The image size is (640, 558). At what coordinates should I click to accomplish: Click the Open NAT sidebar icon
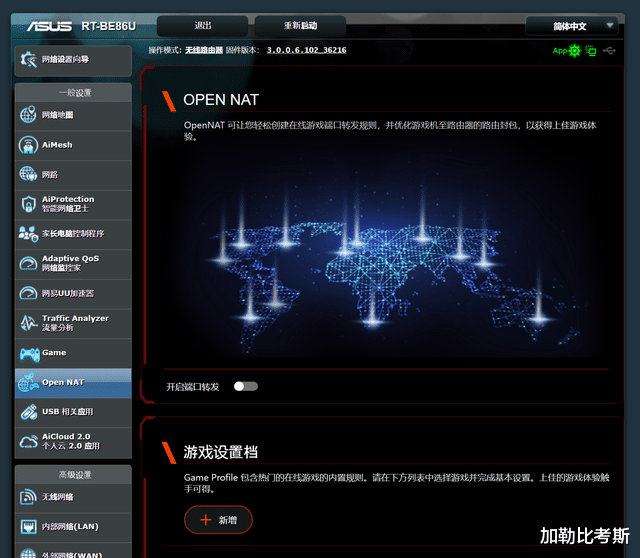tap(28, 382)
